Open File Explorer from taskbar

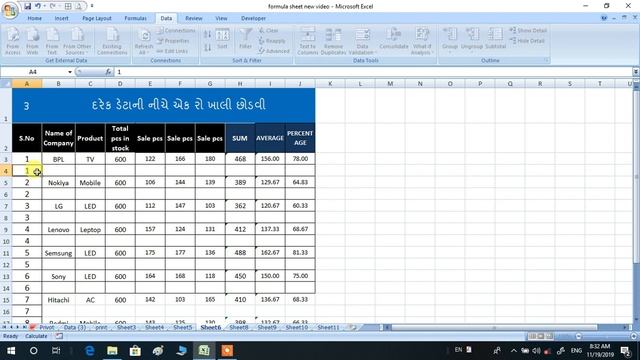point(112,351)
